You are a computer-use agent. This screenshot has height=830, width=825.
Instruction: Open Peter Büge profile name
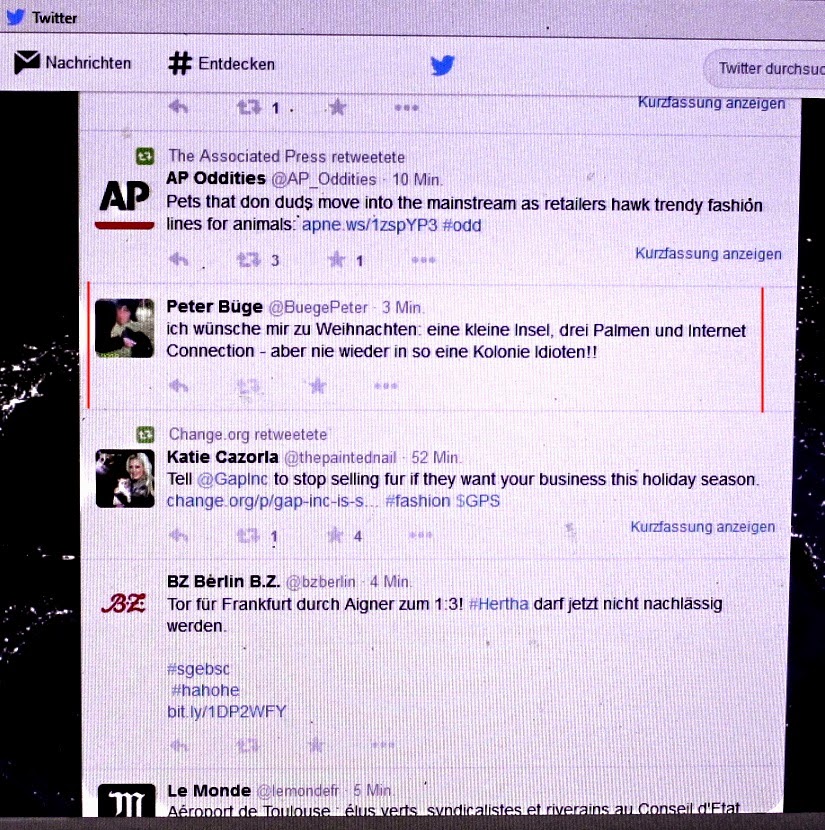click(214, 306)
